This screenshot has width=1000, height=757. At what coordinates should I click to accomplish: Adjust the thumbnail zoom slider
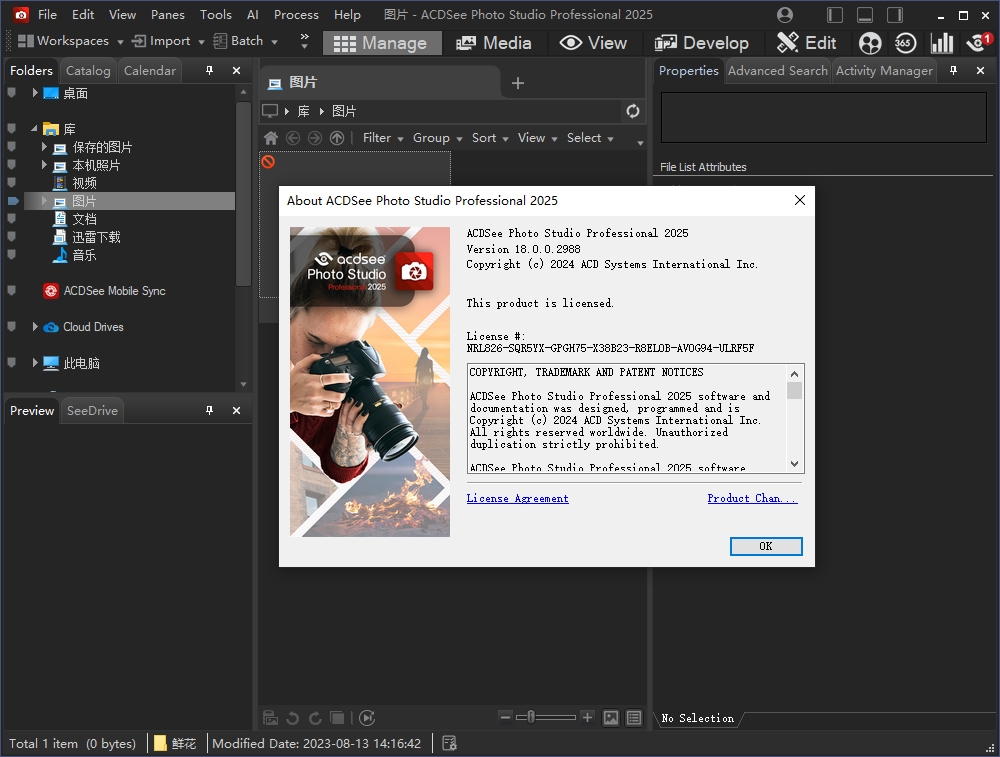[532, 717]
